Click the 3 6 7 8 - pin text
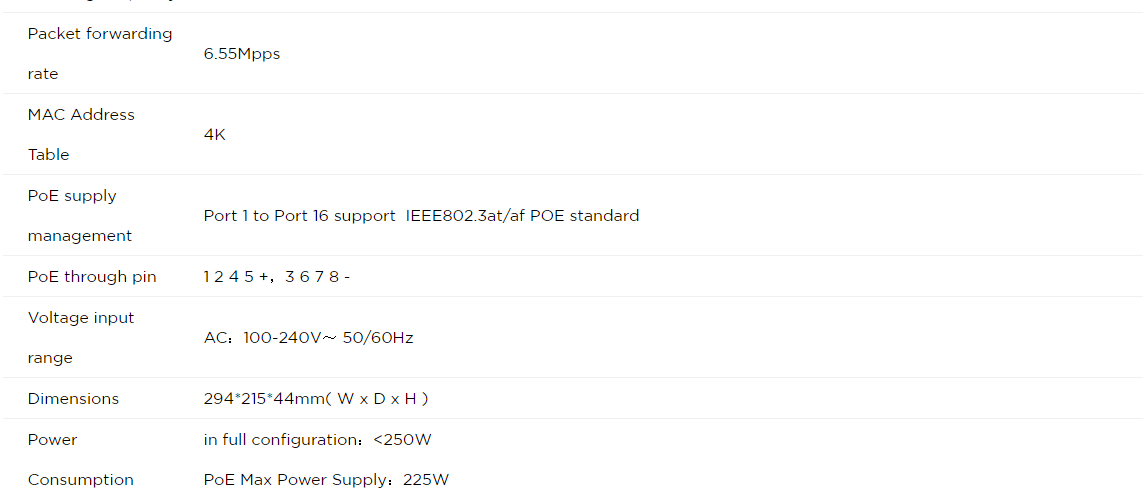The image size is (1144, 493). 318,276
